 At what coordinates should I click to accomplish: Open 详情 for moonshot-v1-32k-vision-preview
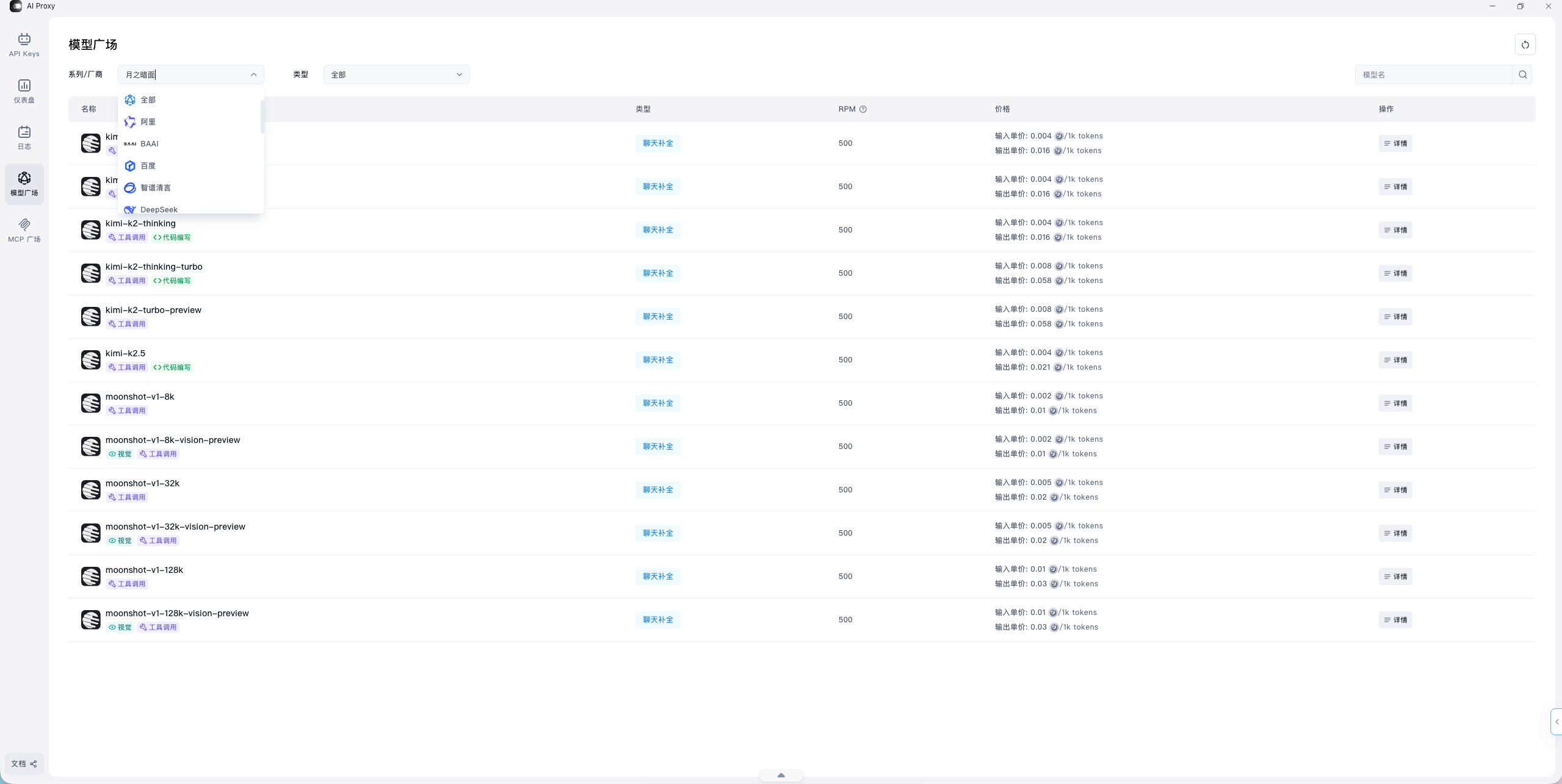[1395, 533]
